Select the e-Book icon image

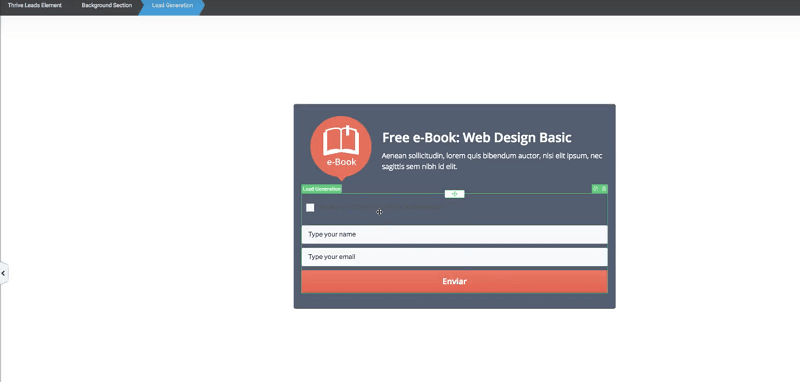coord(341,148)
